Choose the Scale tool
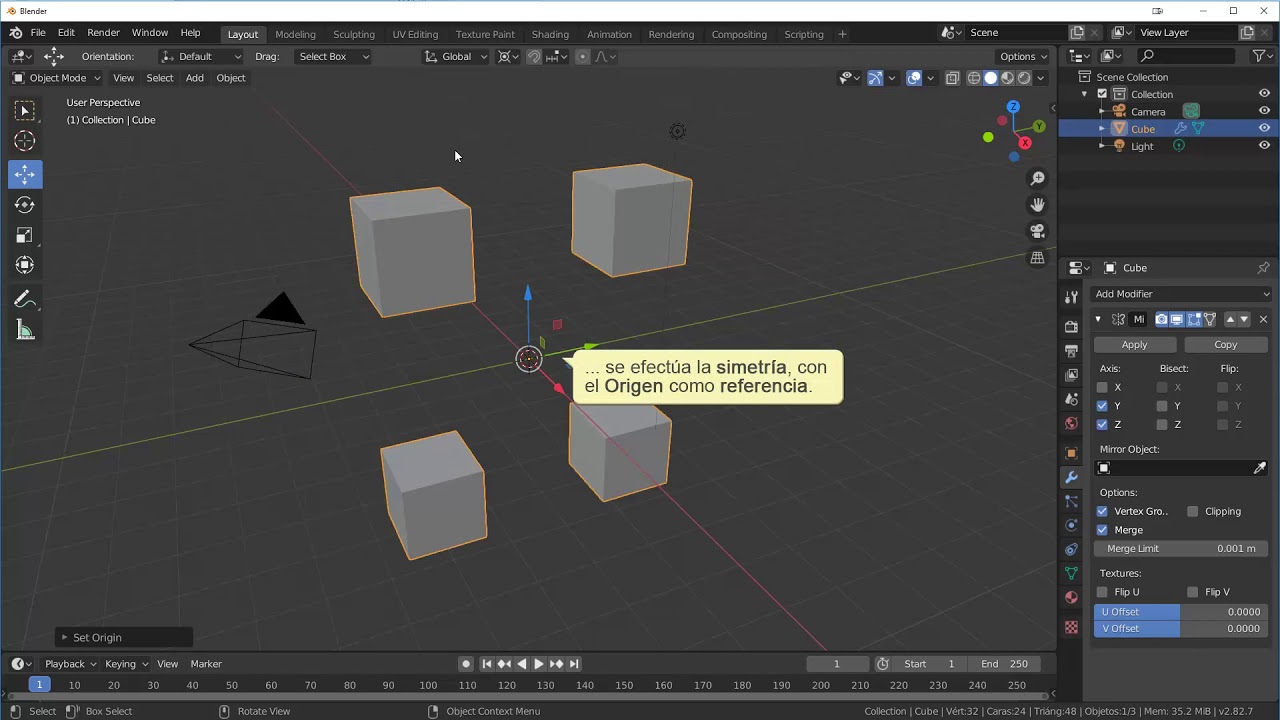This screenshot has height=720, width=1280. click(25, 235)
